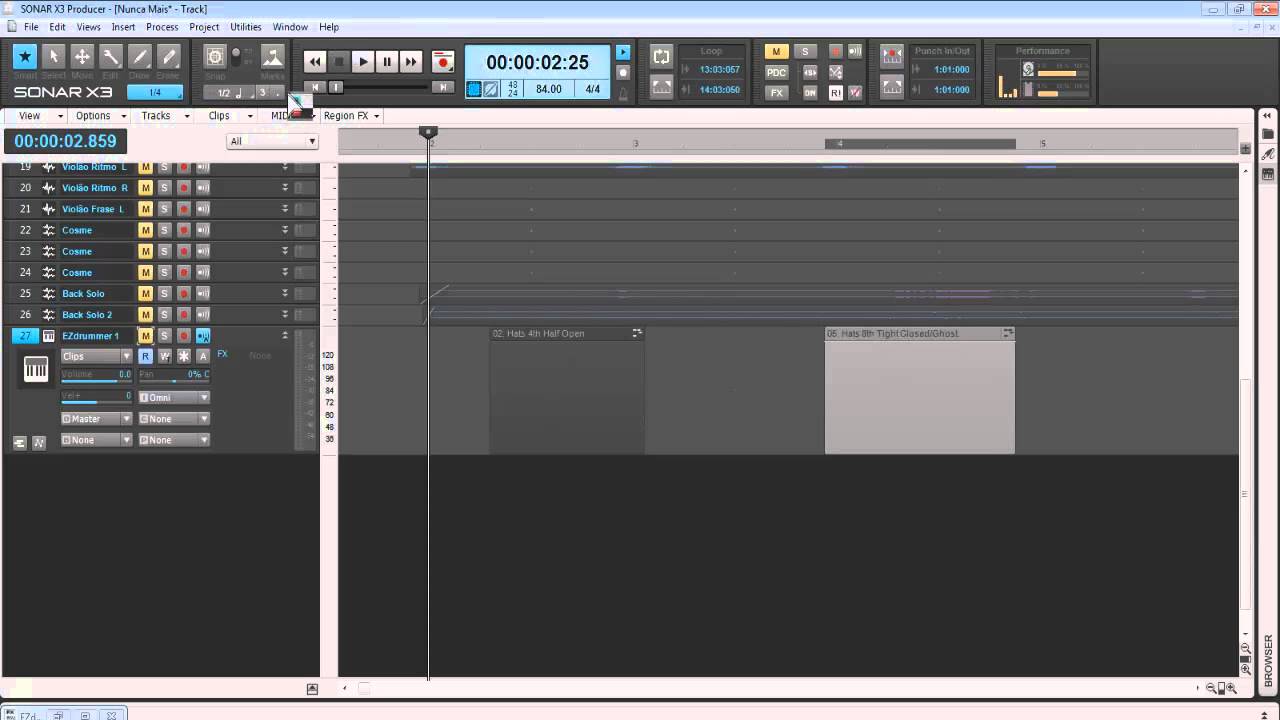
Task: Jump to project start
Action: click(x=315, y=87)
